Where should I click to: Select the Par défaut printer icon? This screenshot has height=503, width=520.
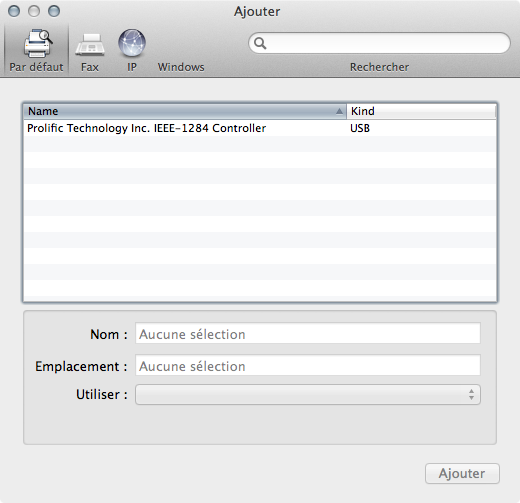[37, 43]
